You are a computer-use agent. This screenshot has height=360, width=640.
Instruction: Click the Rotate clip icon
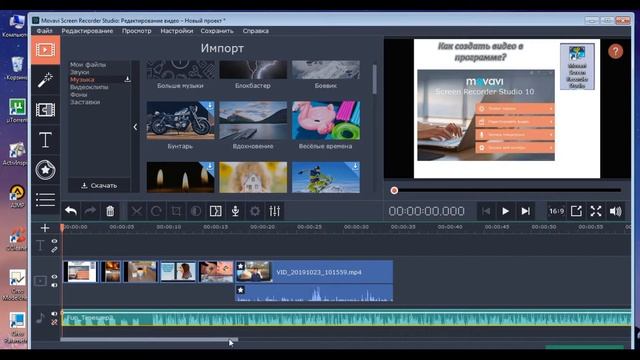(156, 211)
